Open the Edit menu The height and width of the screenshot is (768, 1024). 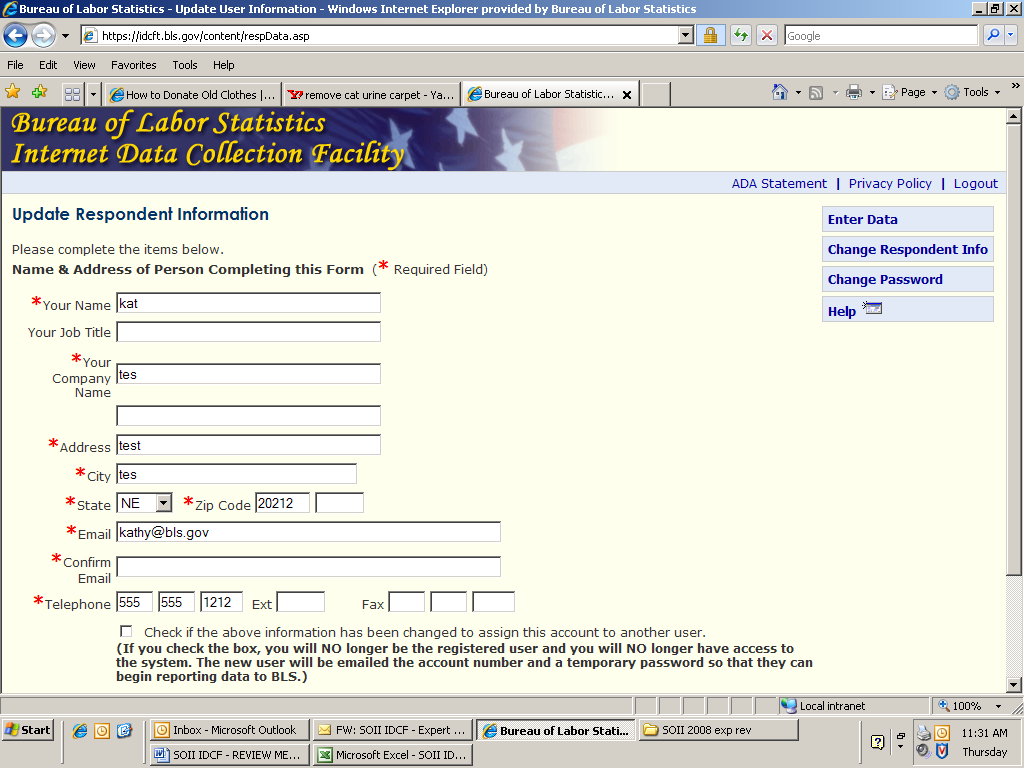[x=48, y=65]
